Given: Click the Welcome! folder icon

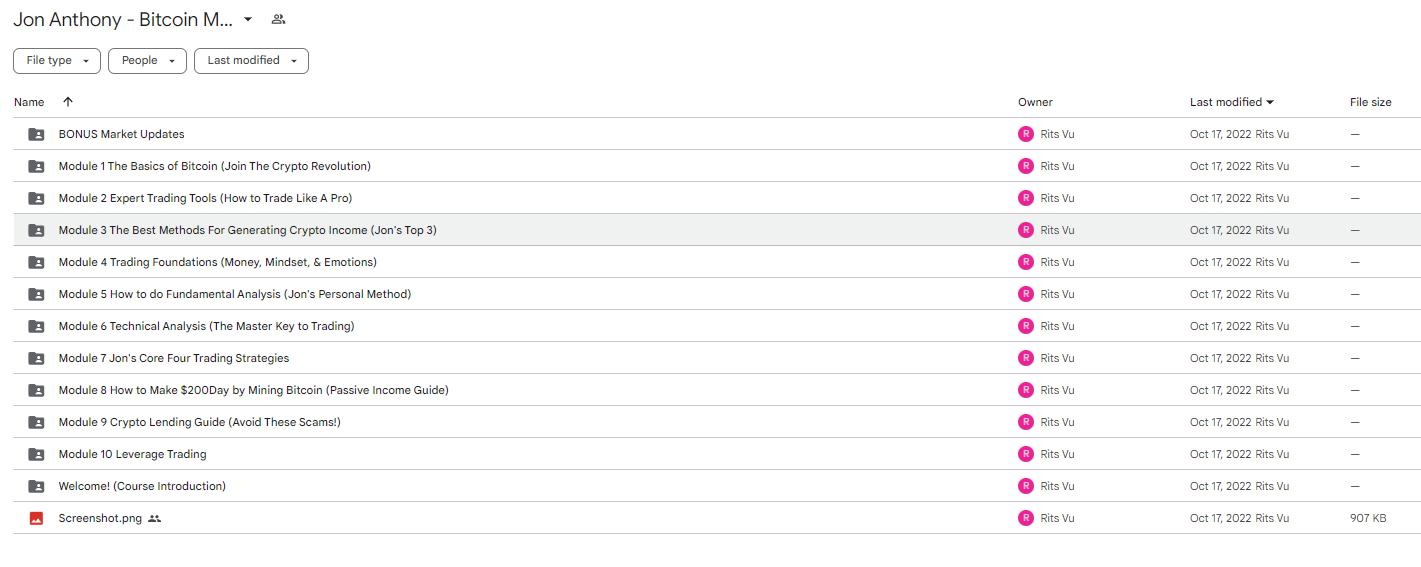Looking at the screenshot, I should click(x=36, y=486).
